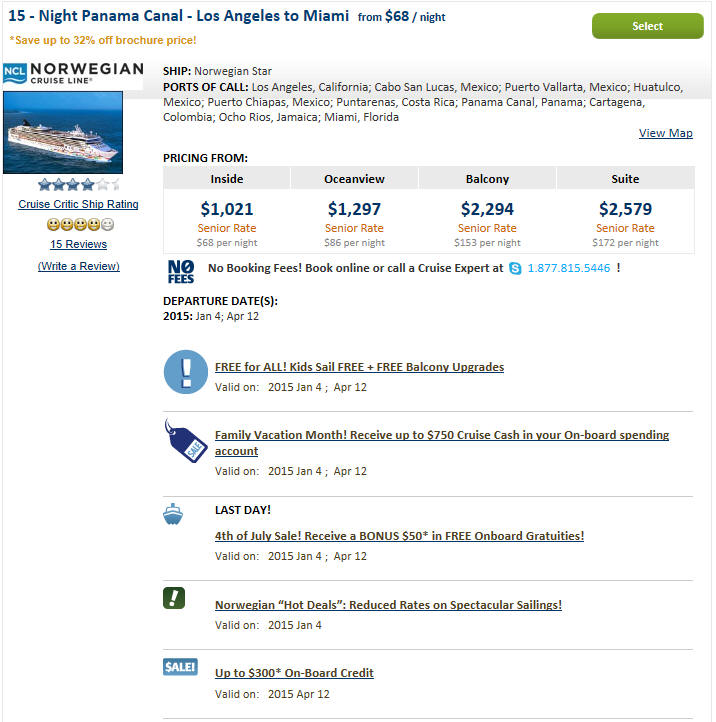Click the Inside cabin $1,021 price

[227, 209]
